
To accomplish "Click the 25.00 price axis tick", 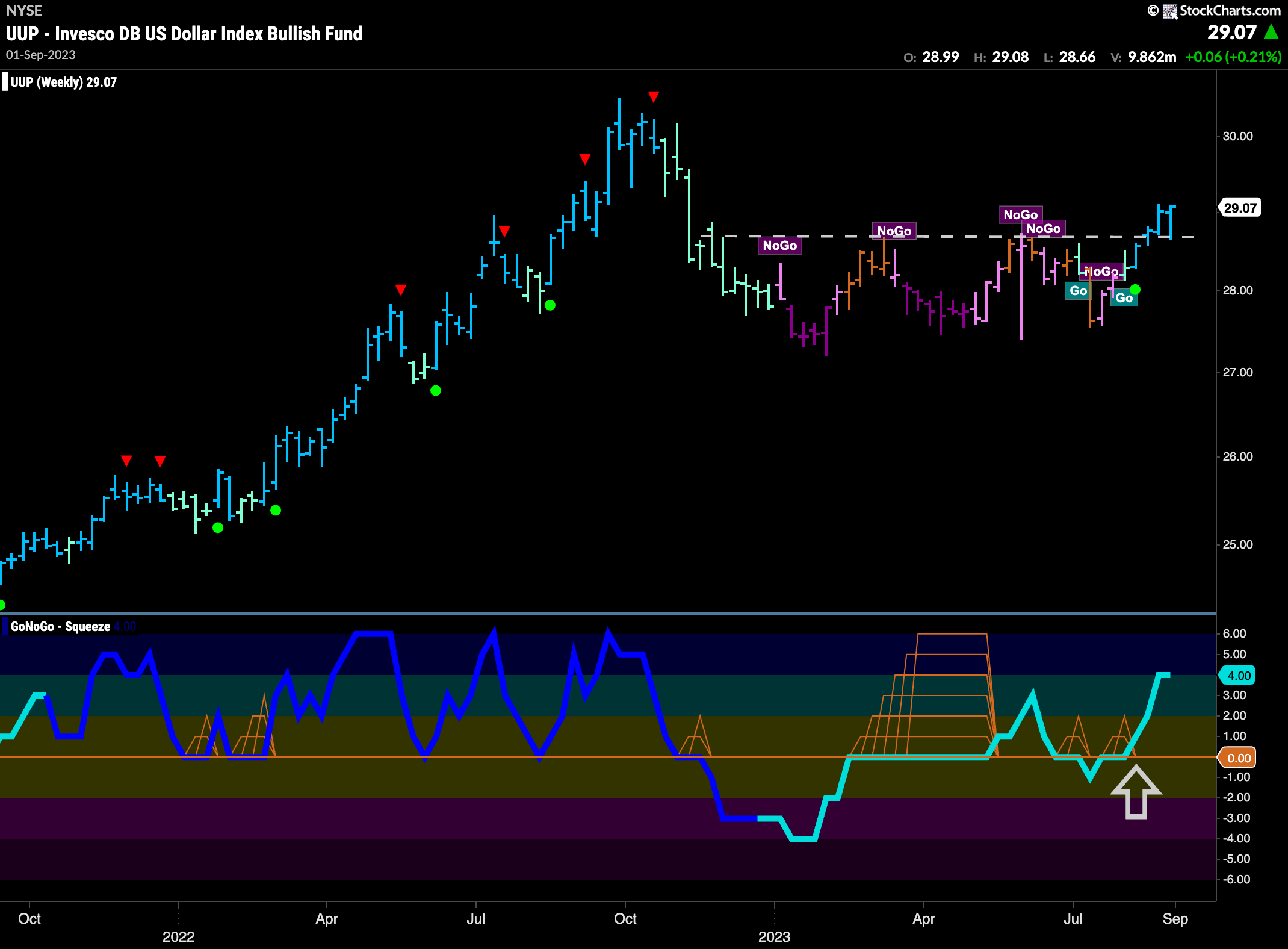I will point(1237,544).
